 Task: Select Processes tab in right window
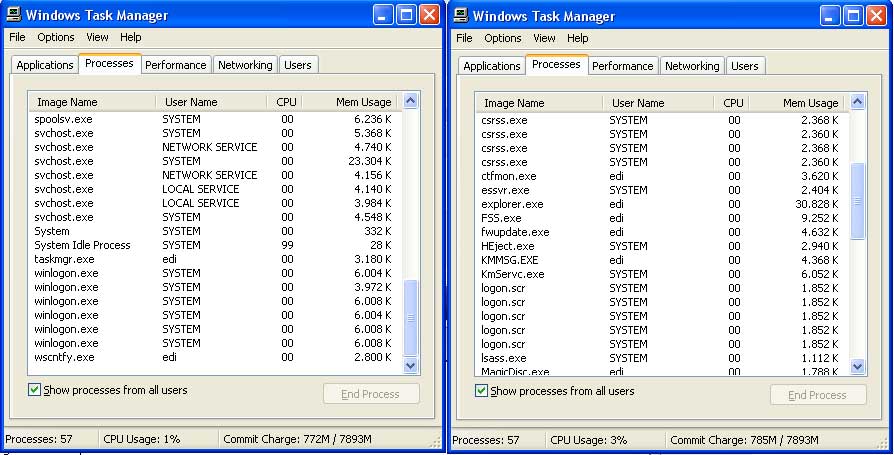[556, 64]
